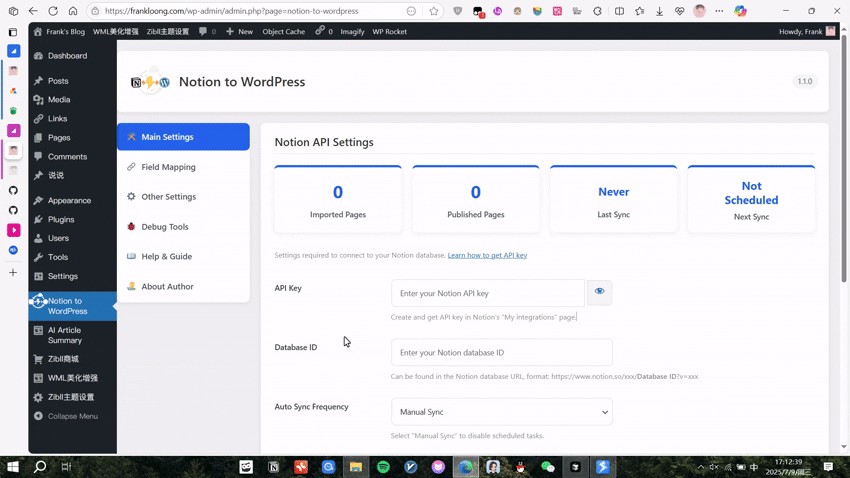The image size is (850, 478).
Task: Open Imagify in the admin bar
Action: [x=352, y=31]
